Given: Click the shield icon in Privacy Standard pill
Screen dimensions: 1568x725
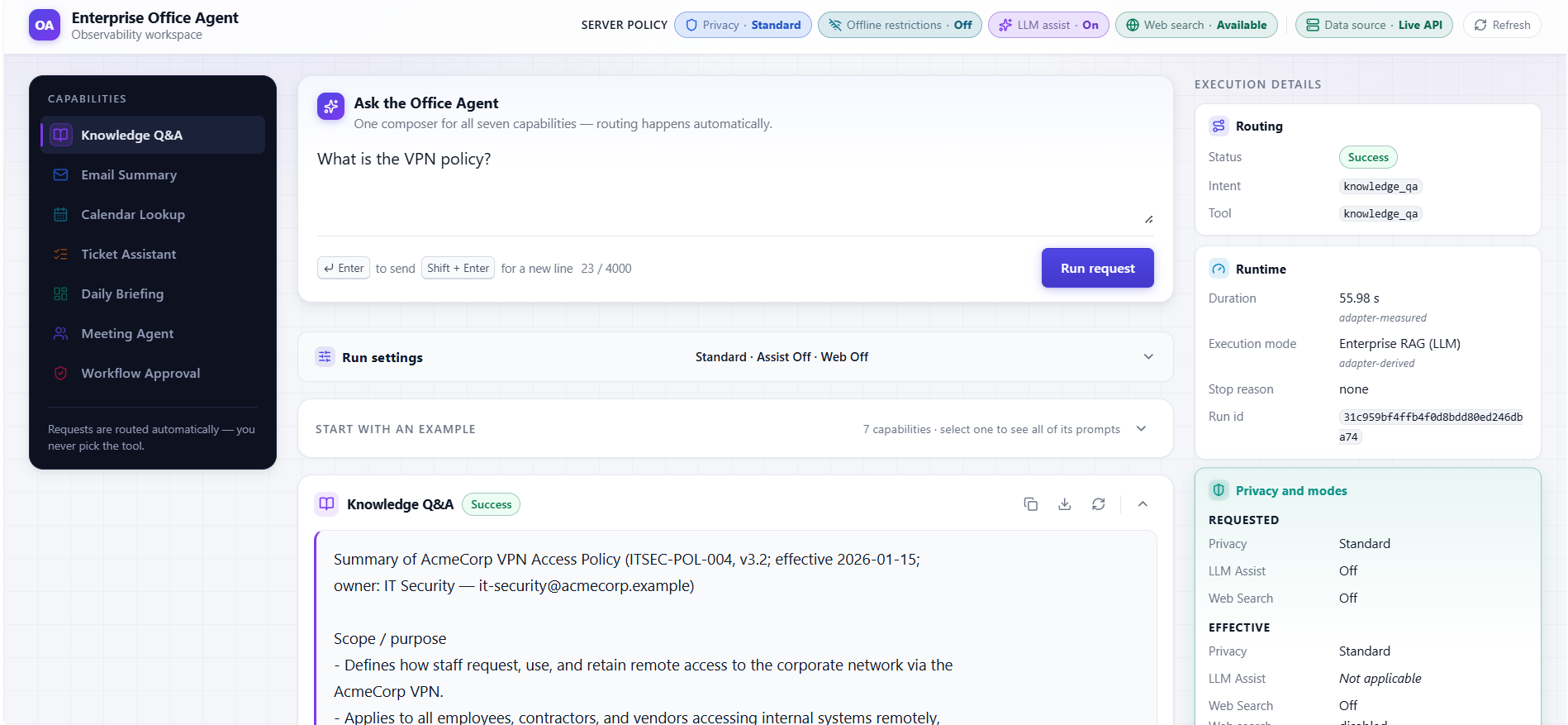Looking at the screenshot, I should click(x=691, y=25).
